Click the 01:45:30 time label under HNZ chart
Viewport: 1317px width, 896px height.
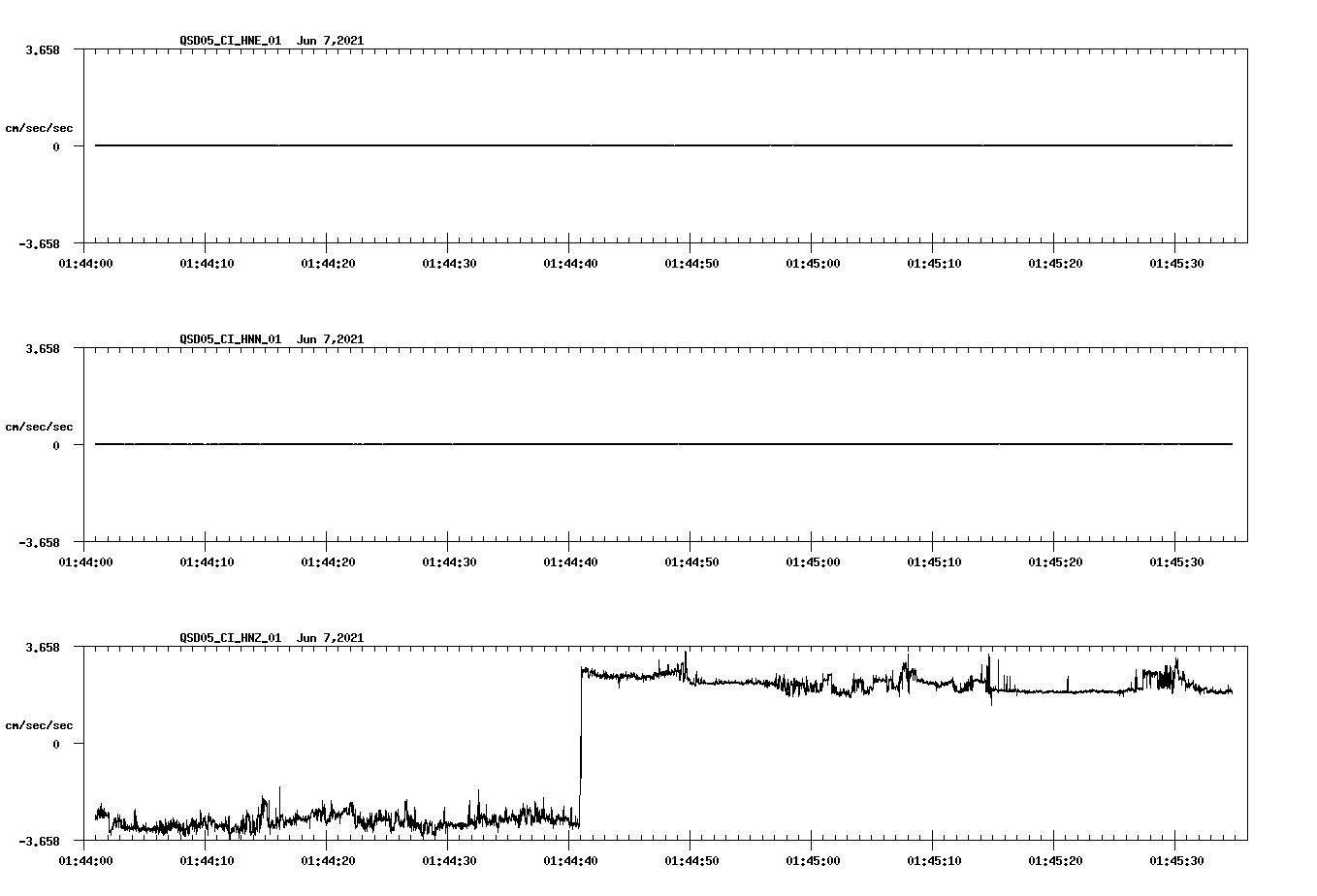pyautogui.click(x=1176, y=860)
